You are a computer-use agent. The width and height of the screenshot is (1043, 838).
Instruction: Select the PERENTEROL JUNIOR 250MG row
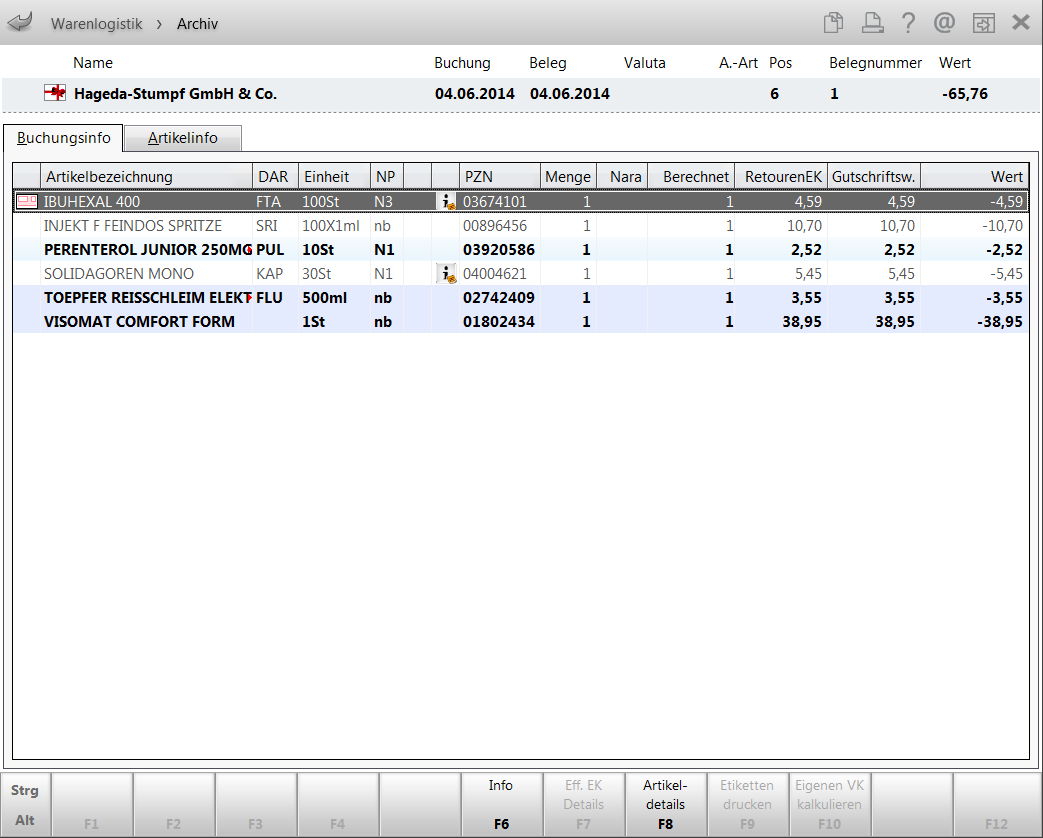(x=521, y=249)
